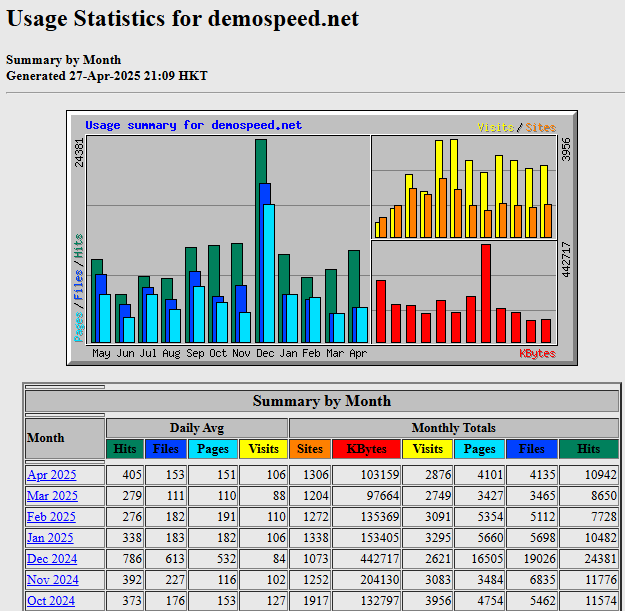Click the orange Sites column header
This screenshot has width=625, height=611.
coord(310,450)
